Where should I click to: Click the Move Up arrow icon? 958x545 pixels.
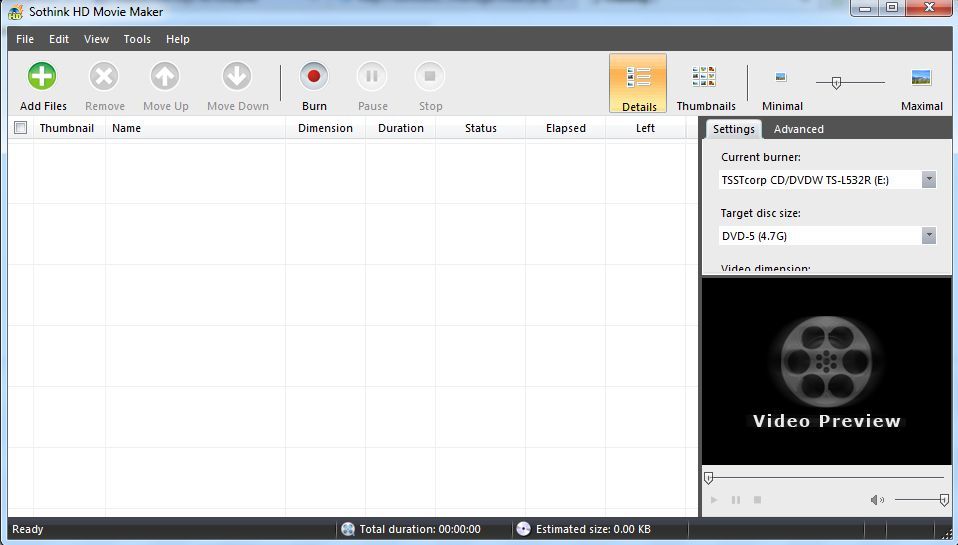165,76
